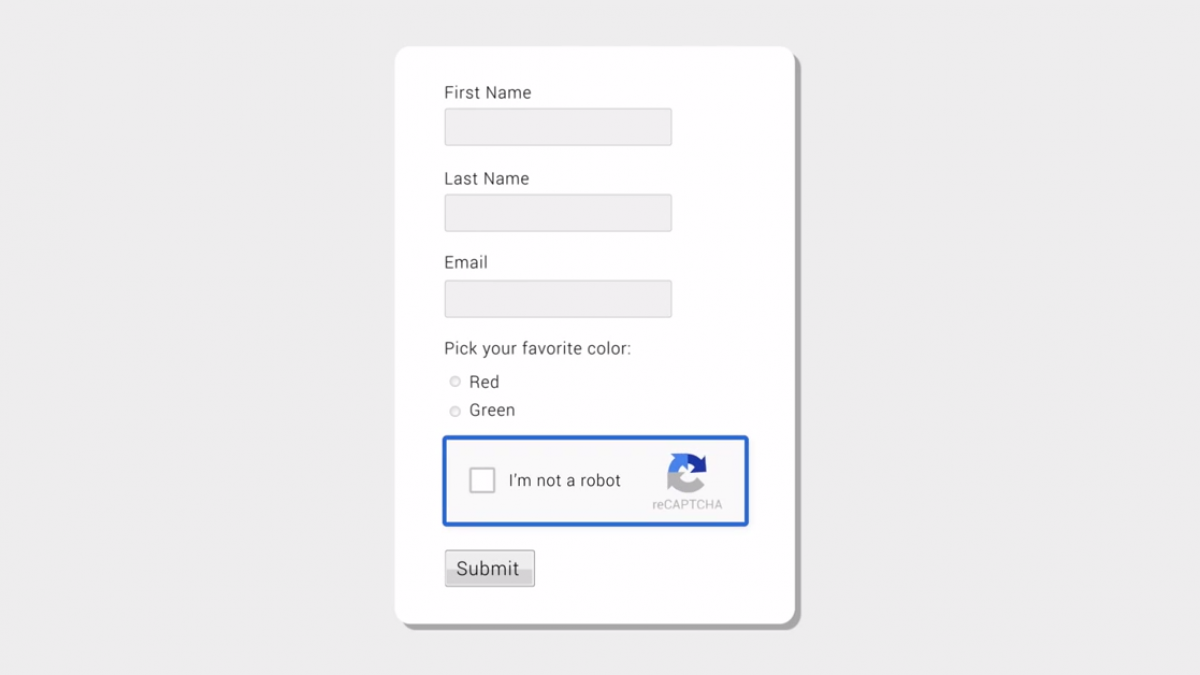The height and width of the screenshot is (675, 1200).
Task: Click into the Last Name text box
Action: click(558, 213)
